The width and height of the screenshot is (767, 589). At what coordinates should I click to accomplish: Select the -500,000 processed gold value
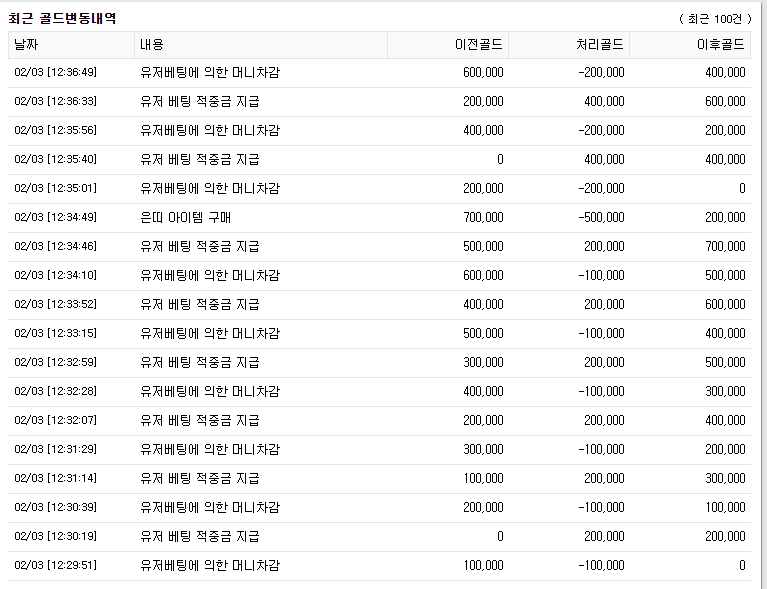601,217
